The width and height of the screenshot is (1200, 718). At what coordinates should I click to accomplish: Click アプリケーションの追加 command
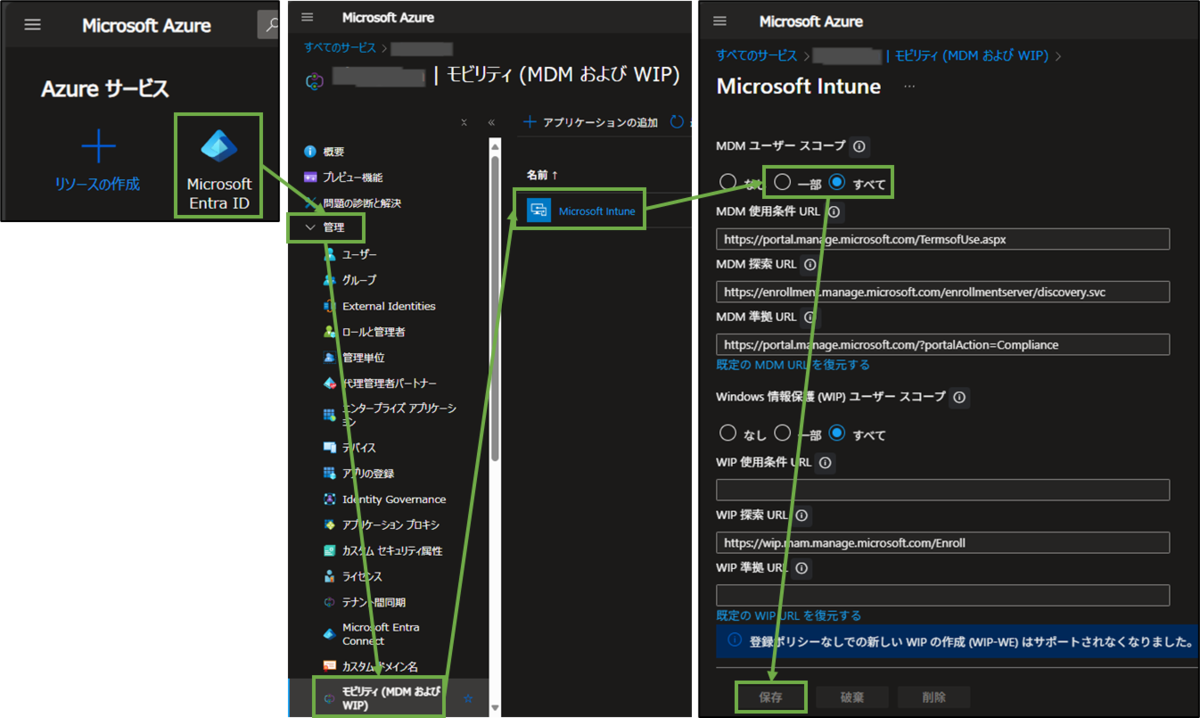(590, 122)
